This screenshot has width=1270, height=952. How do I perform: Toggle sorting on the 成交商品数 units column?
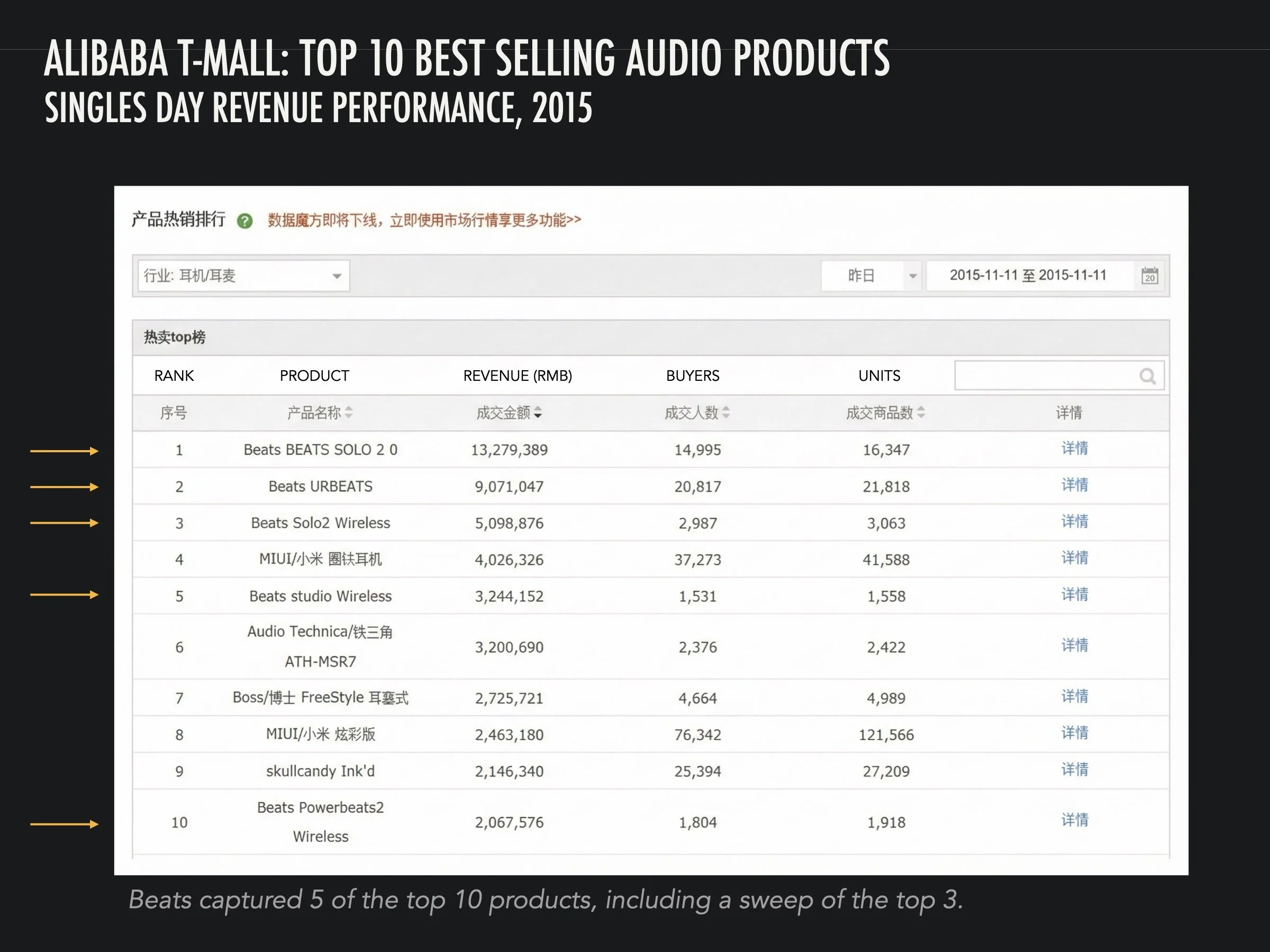coord(921,413)
